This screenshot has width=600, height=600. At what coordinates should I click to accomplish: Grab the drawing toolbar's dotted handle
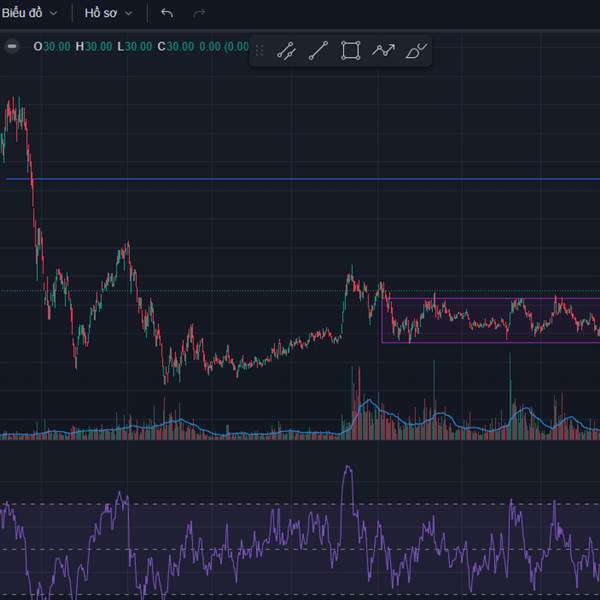259,51
